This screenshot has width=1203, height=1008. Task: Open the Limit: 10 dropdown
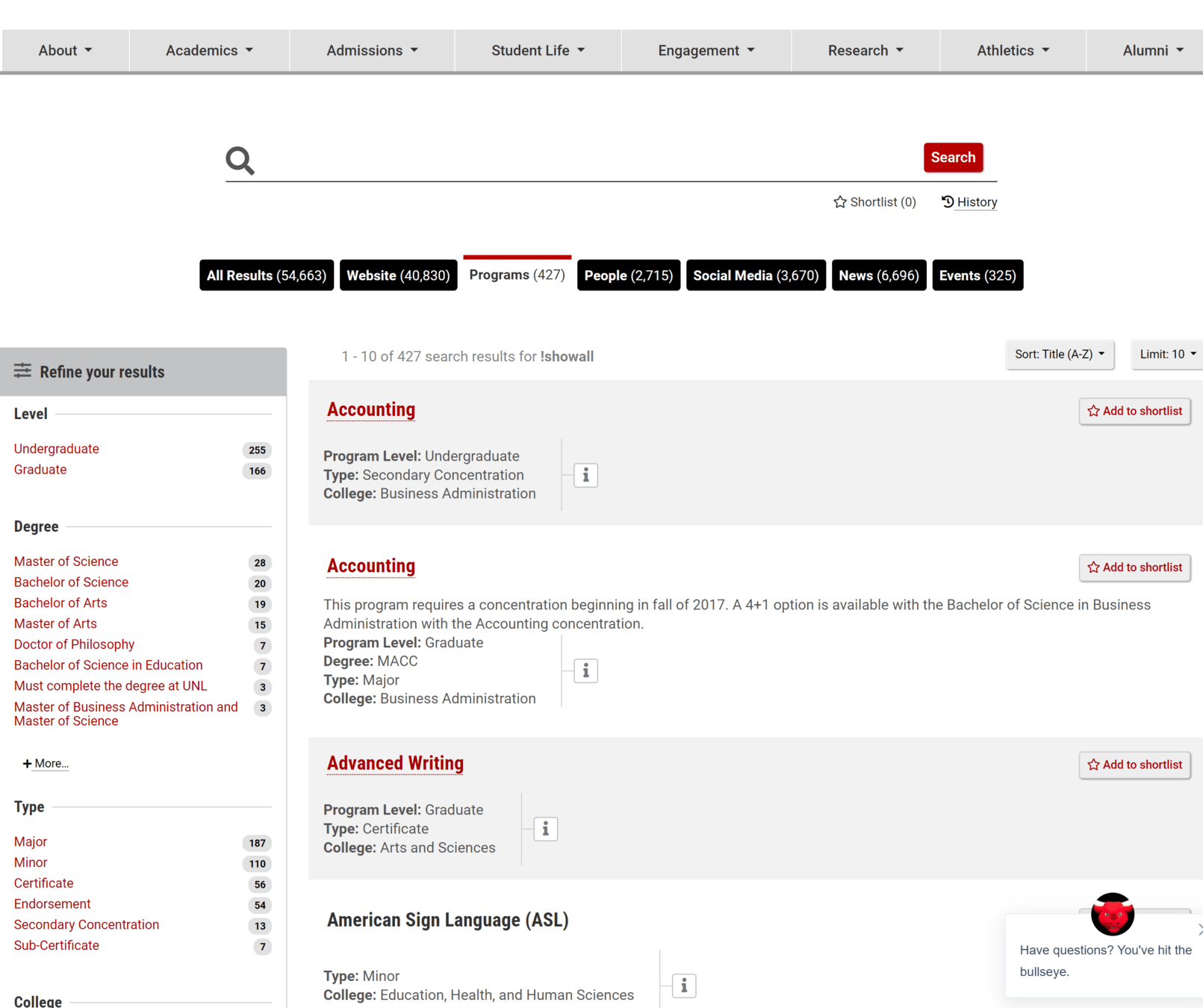(x=1167, y=354)
